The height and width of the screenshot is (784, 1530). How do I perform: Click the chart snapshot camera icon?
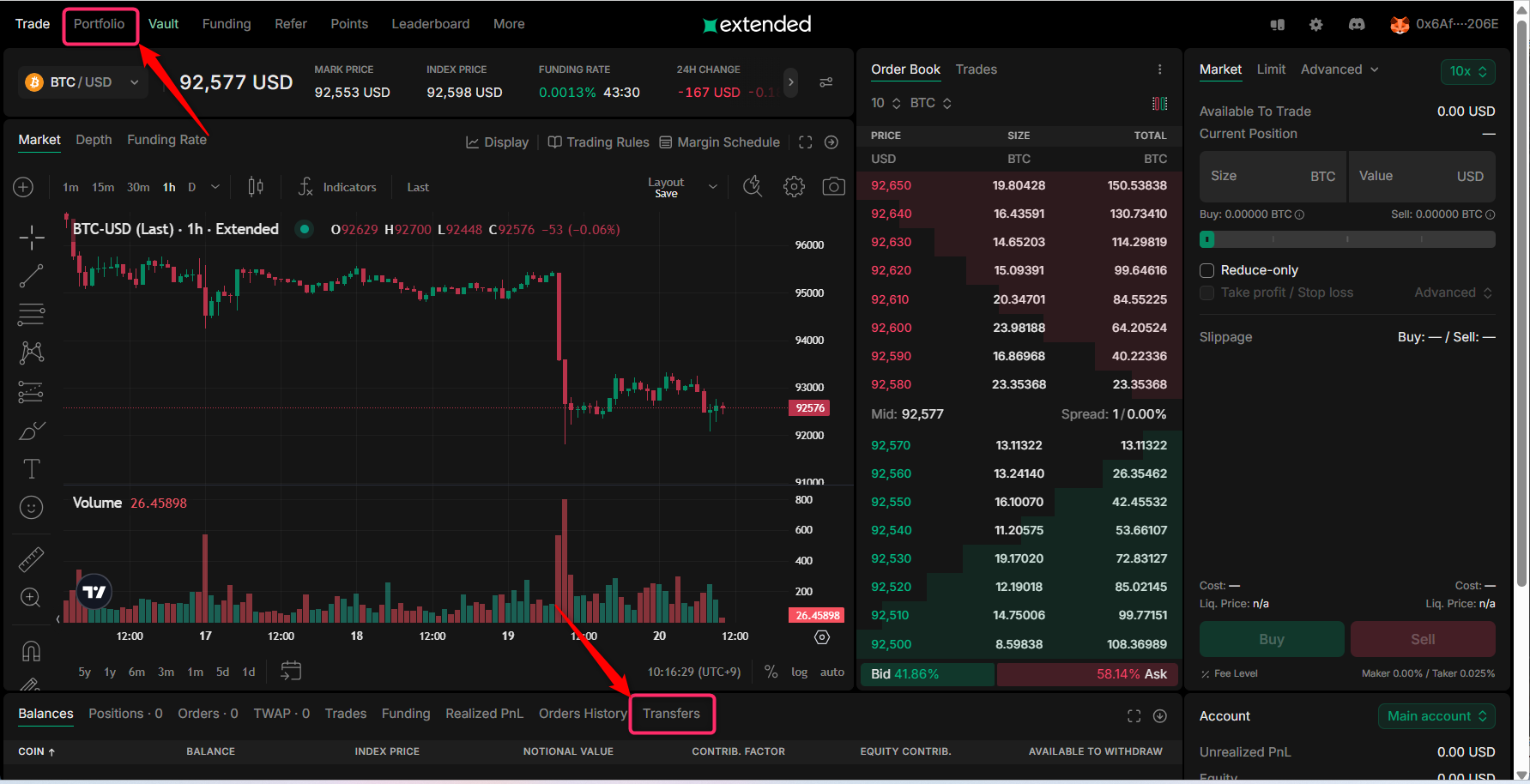[833, 187]
